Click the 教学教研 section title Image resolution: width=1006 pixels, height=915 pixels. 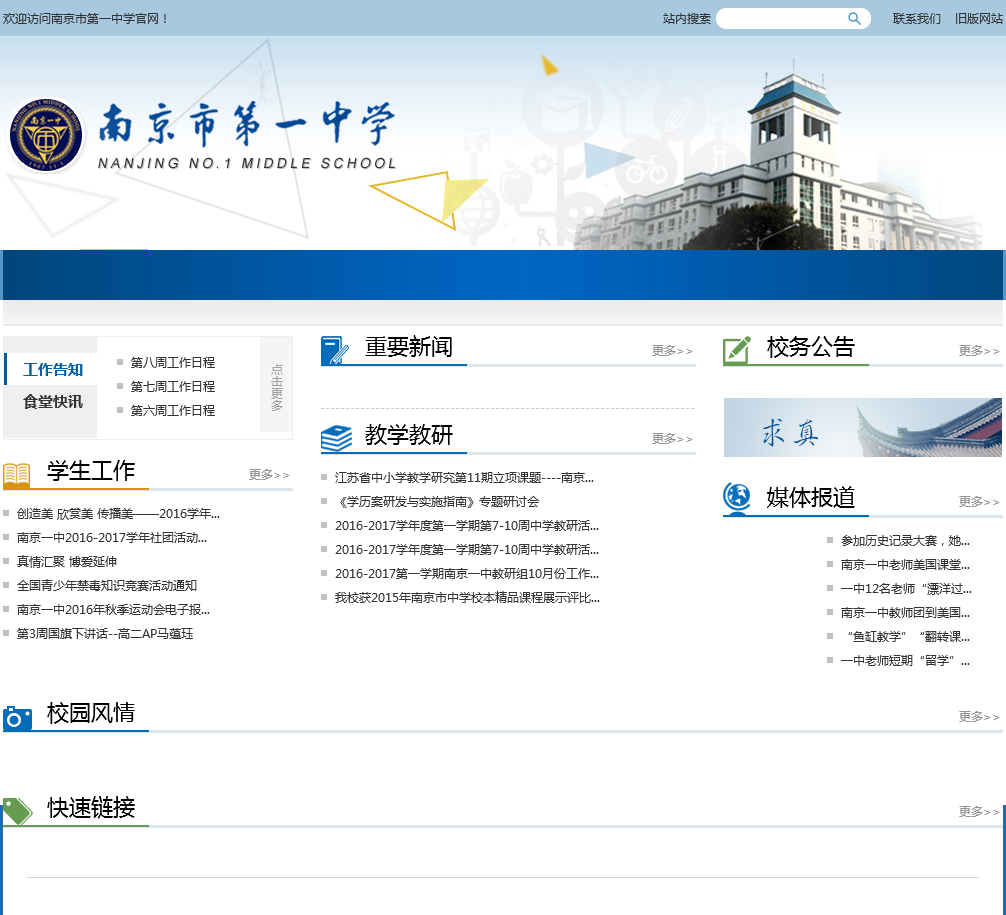click(409, 435)
